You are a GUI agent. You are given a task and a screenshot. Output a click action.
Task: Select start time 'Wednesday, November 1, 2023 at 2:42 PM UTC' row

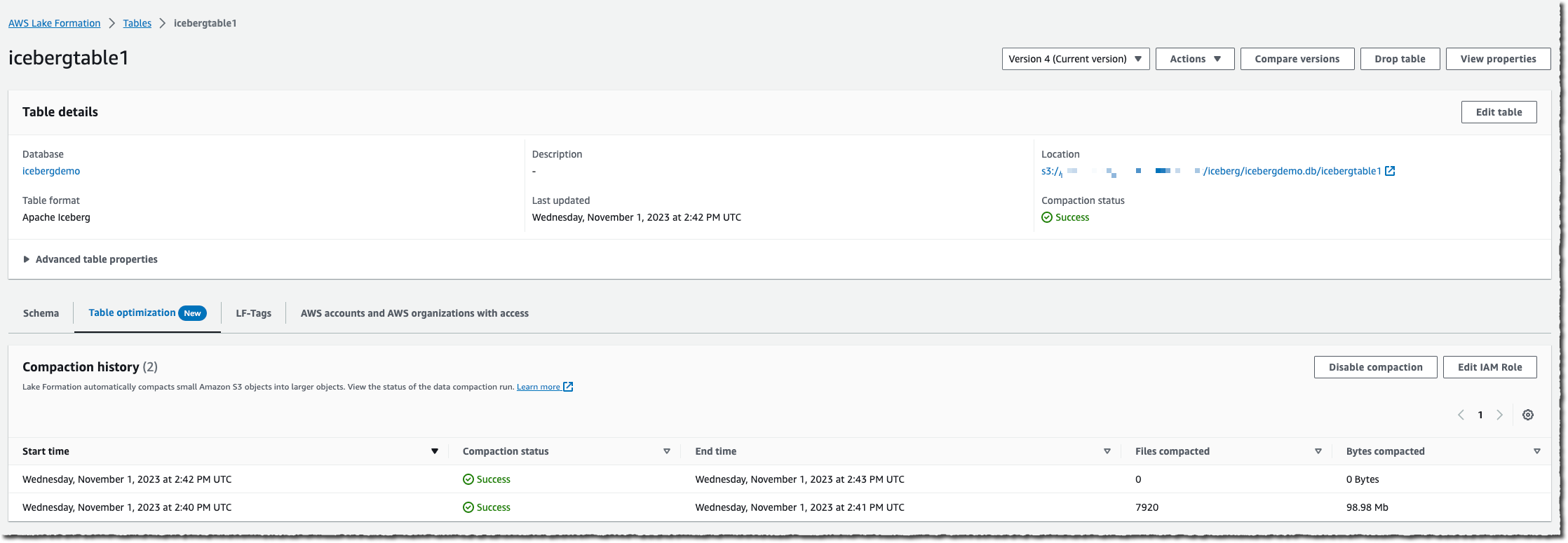click(x=127, y=479)
